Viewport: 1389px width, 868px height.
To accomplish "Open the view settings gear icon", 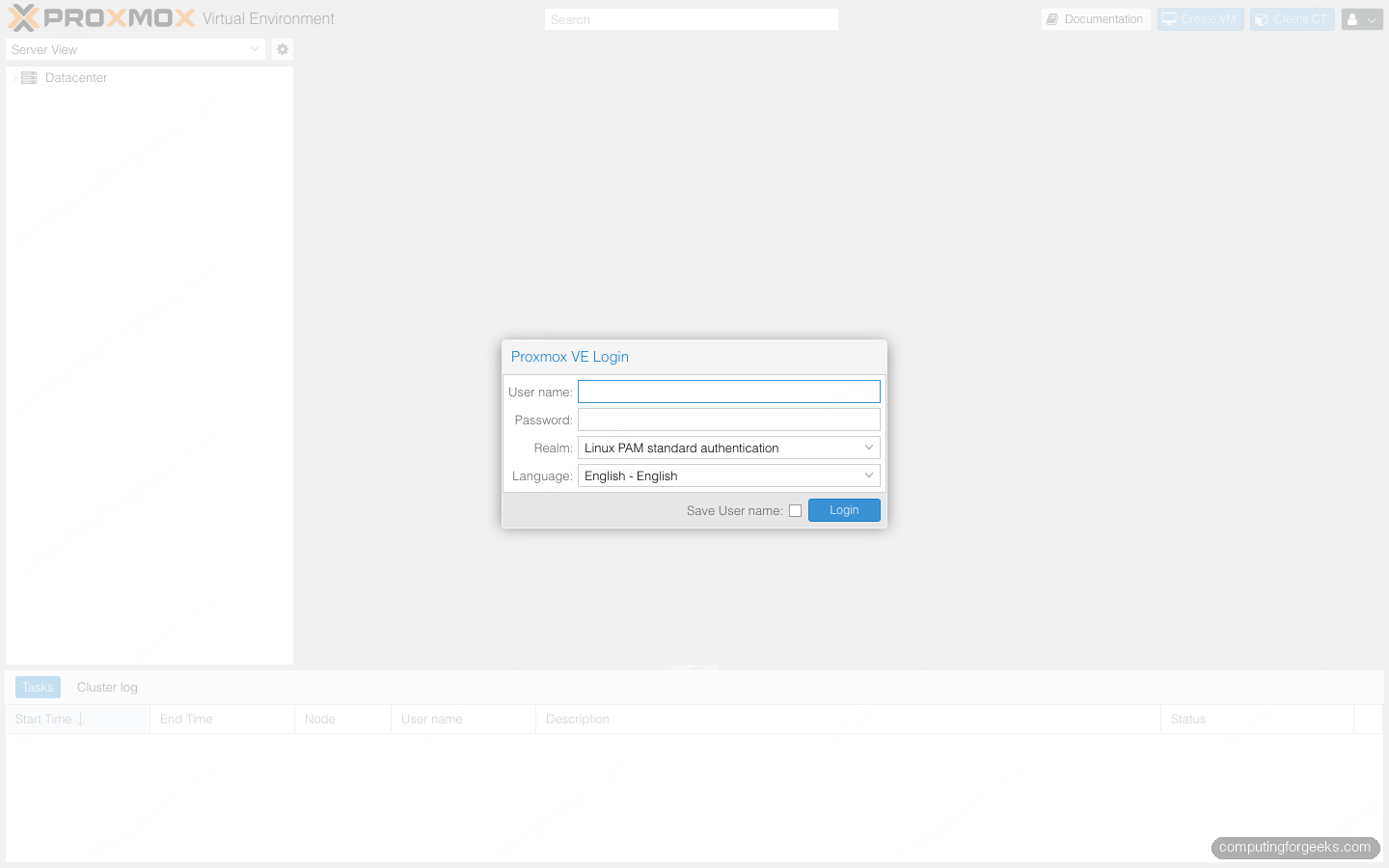I will (x=283, y=49).
